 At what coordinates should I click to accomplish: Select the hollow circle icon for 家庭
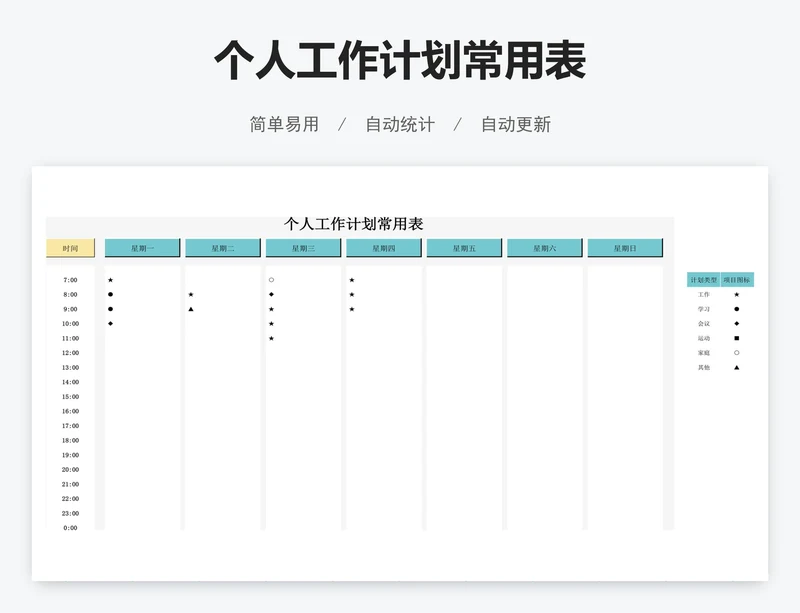coord(736,352)
